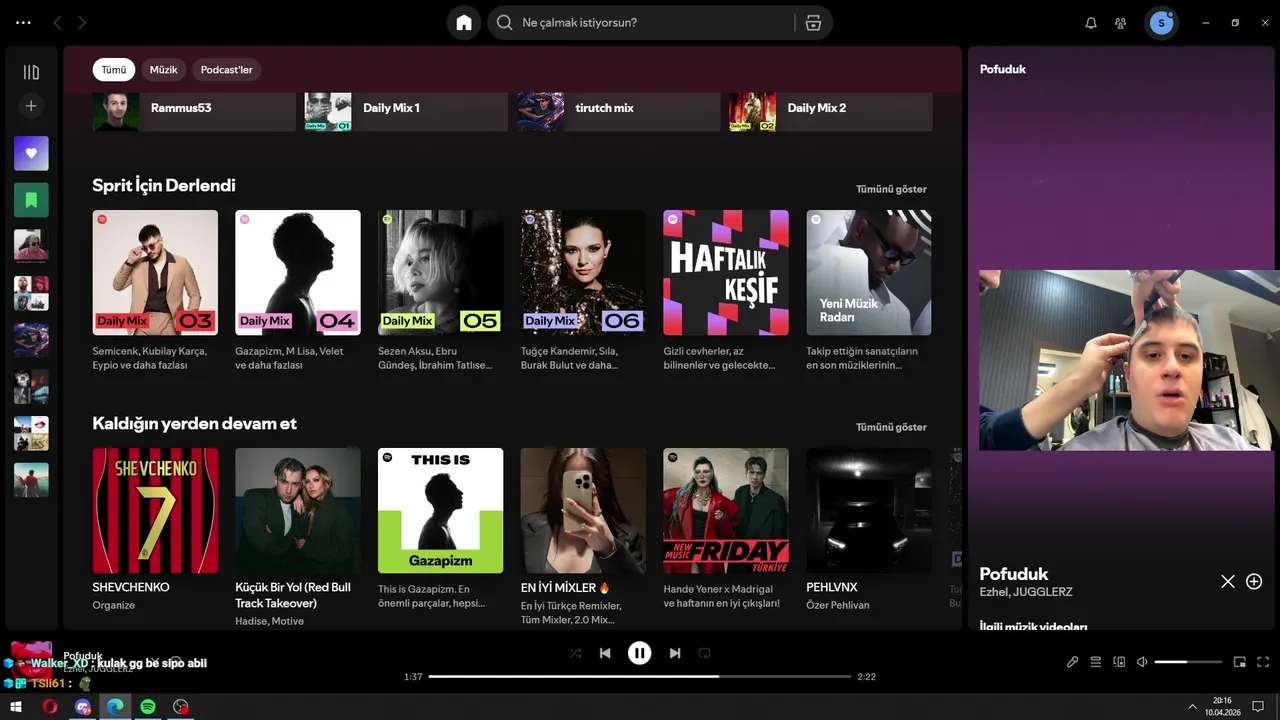
Task: Open Your Episodes green bookmark tile
Action: tap(31, 200)
